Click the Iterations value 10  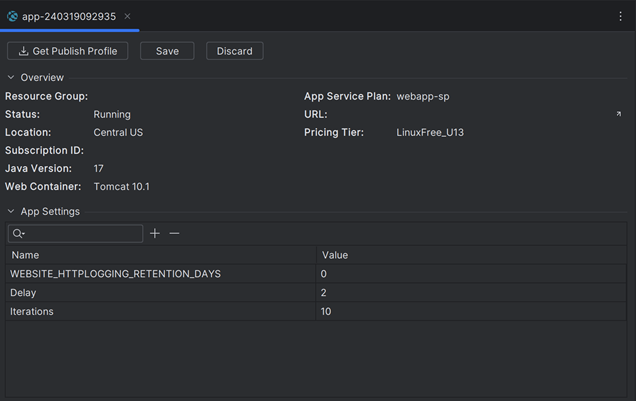pos(326,311)
